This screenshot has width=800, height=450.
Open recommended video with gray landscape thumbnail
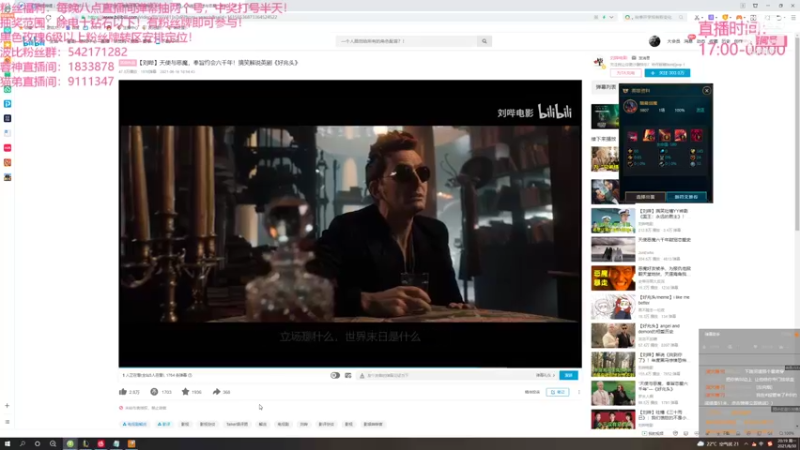pos(613,249)
